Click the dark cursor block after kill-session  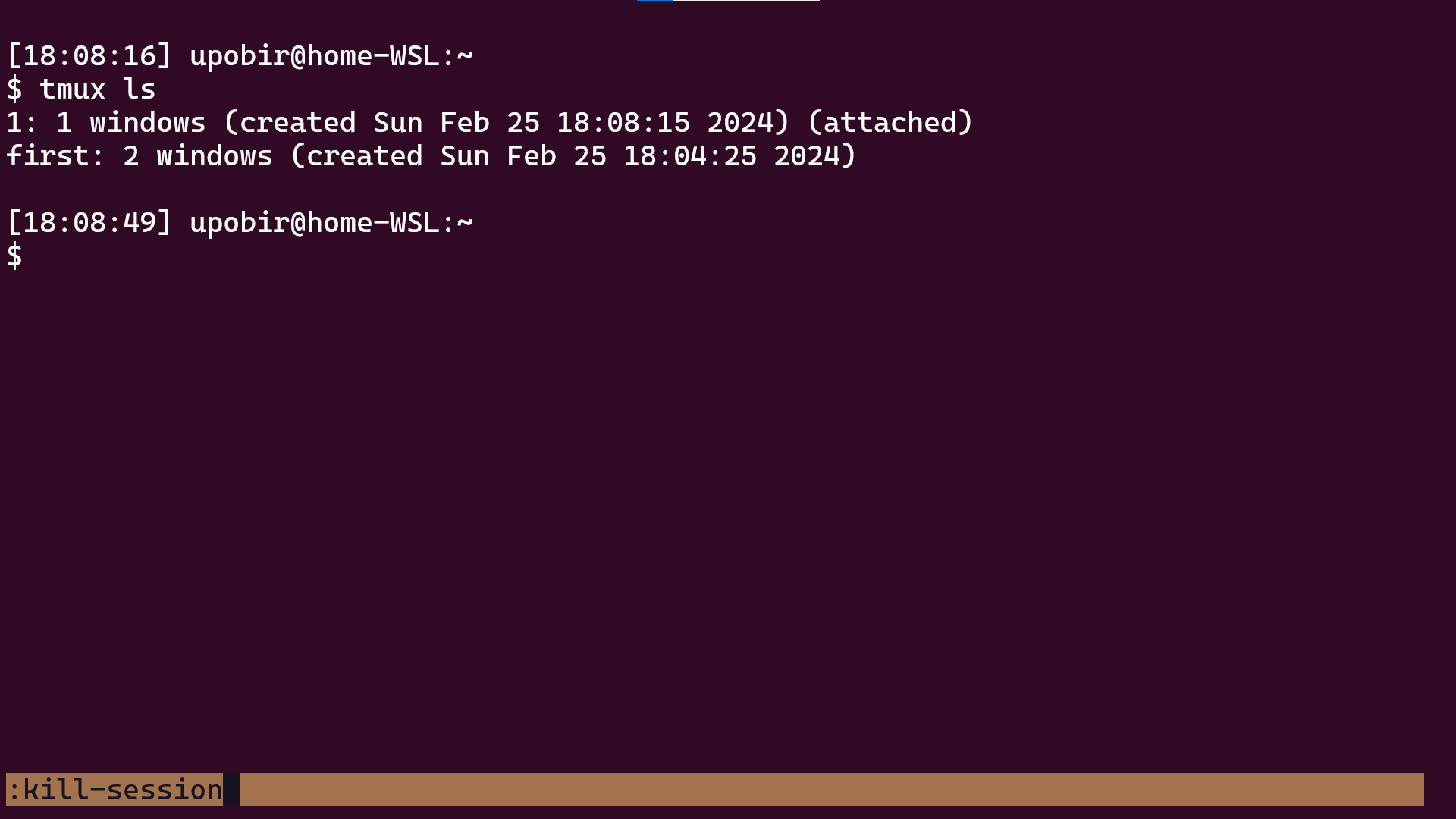[x=231, y=789]
